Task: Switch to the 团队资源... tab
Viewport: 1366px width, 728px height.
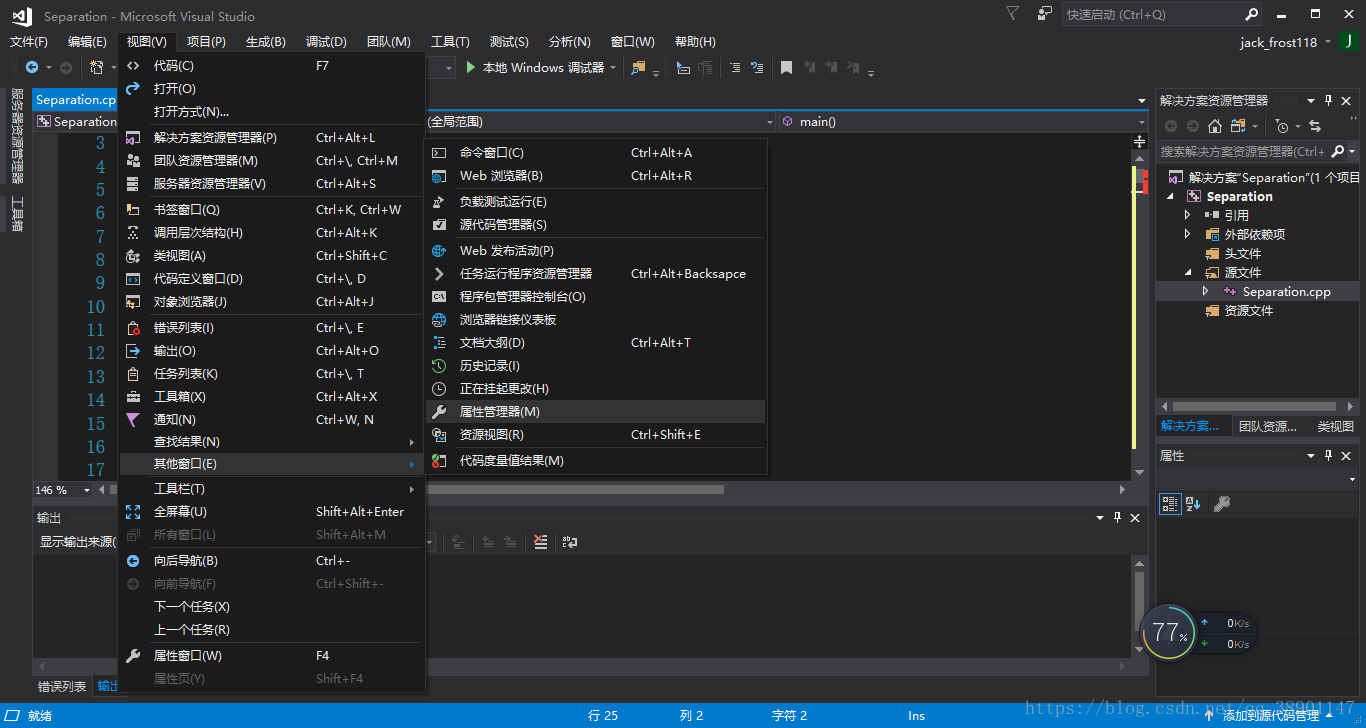Action: tap(1268, 426)
